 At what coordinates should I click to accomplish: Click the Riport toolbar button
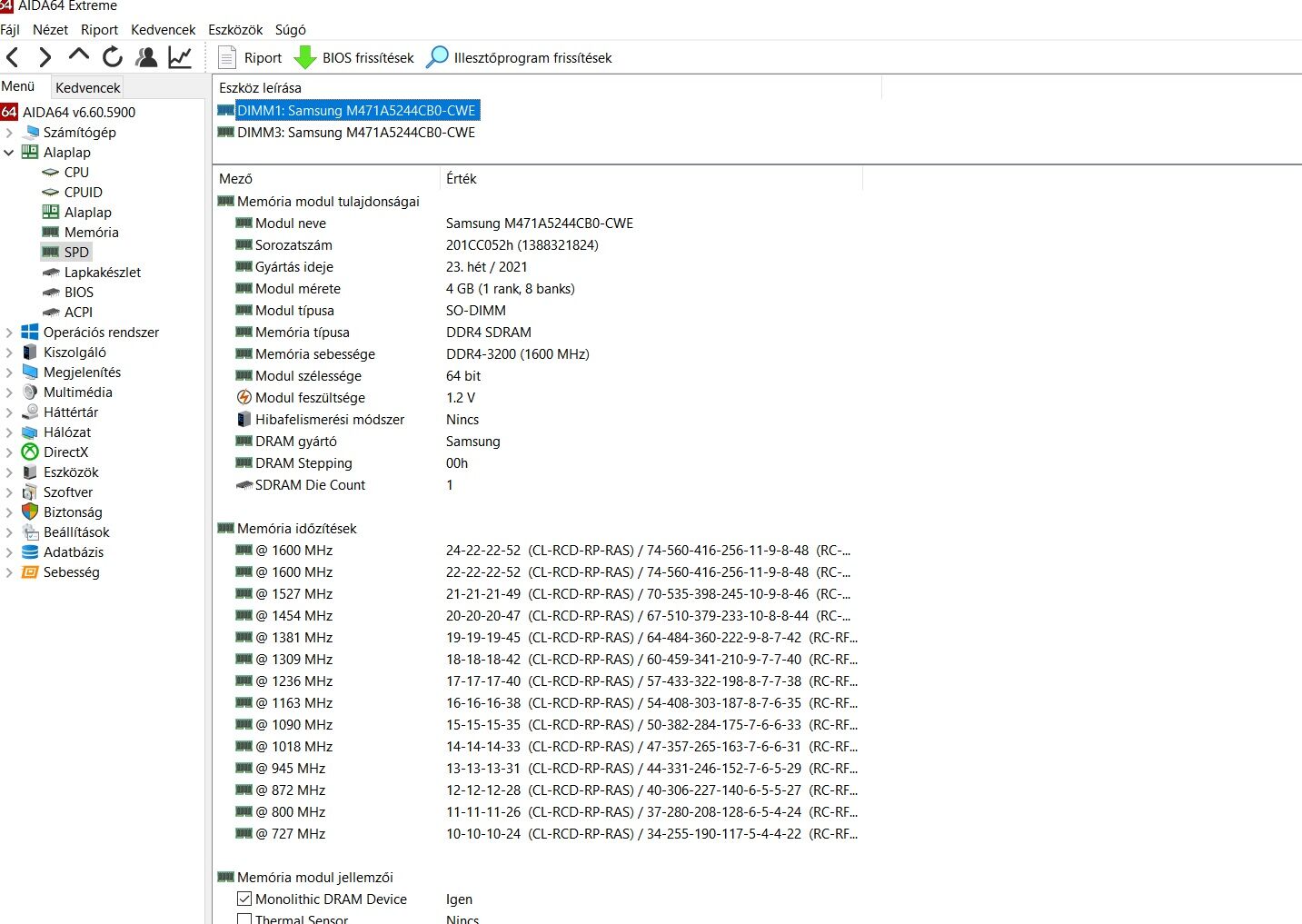pyautogui.click(x=250, y=57)
